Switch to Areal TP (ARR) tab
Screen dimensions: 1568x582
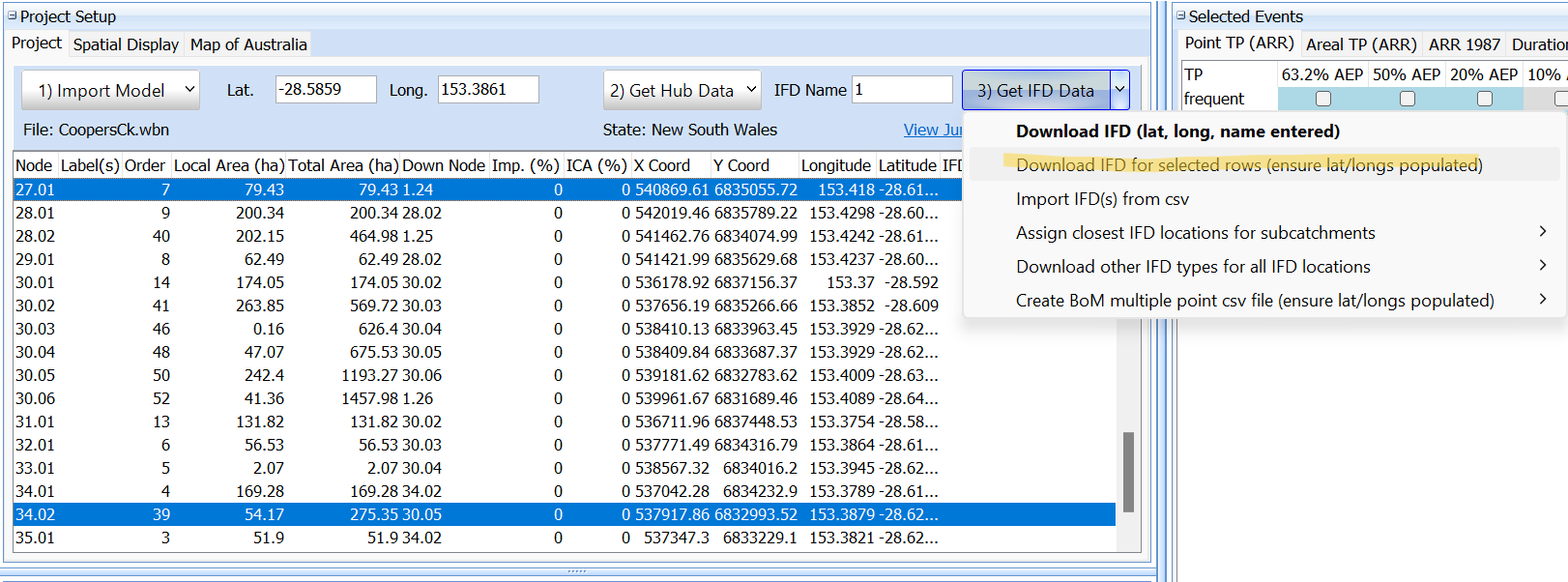coord(1360,44)
